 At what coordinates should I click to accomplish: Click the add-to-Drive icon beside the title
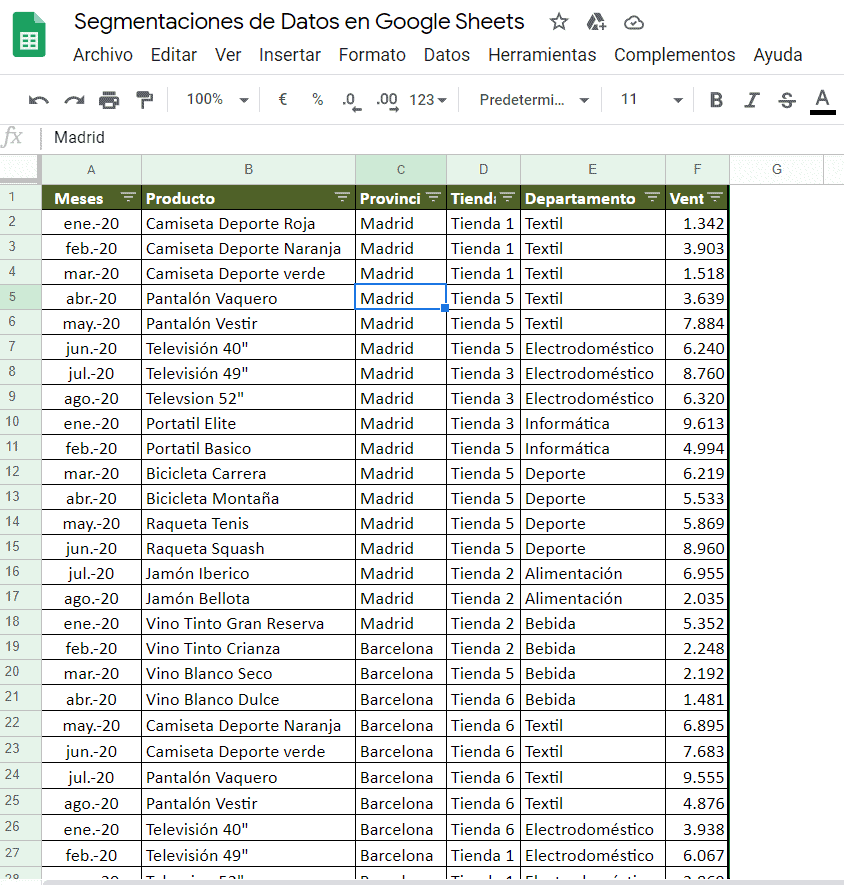596,22
